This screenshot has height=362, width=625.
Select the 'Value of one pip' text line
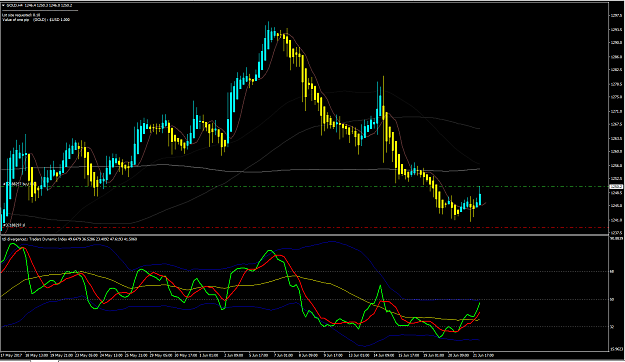tap(36, 20)
